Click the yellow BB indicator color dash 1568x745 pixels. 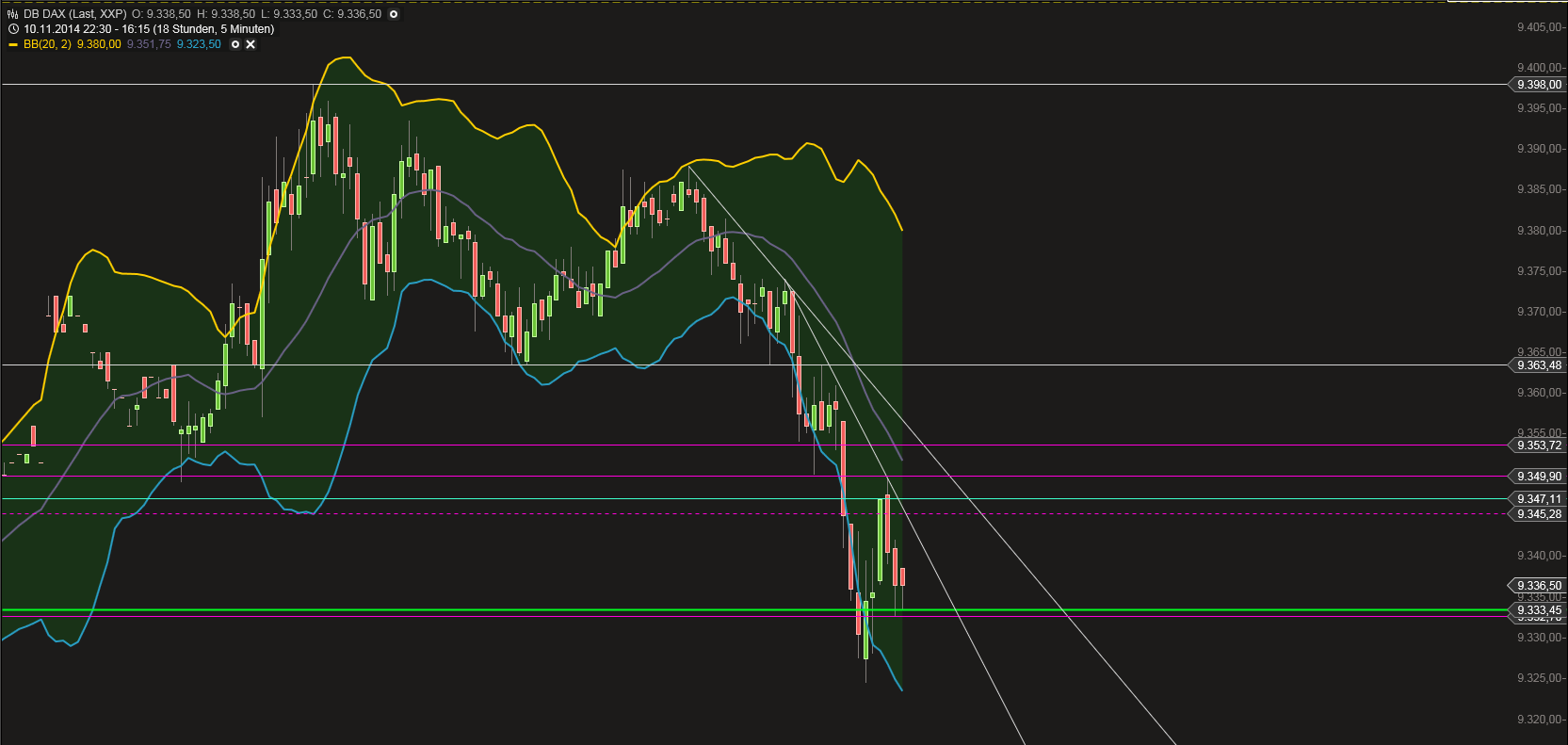(x=13, y=44)
